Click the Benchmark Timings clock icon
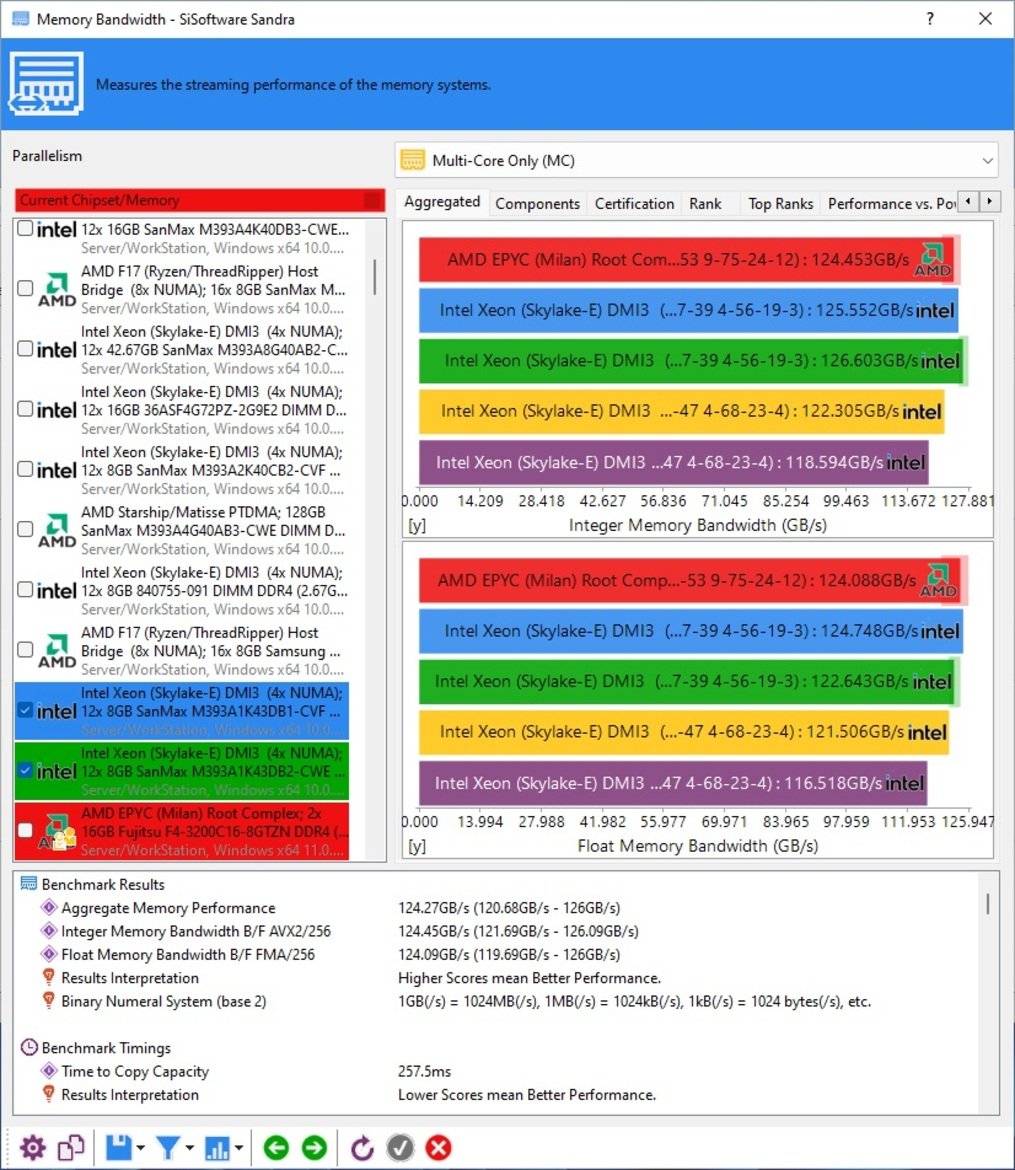The width and height of the screenshot is (1015, 1170). click(28, 1048)
